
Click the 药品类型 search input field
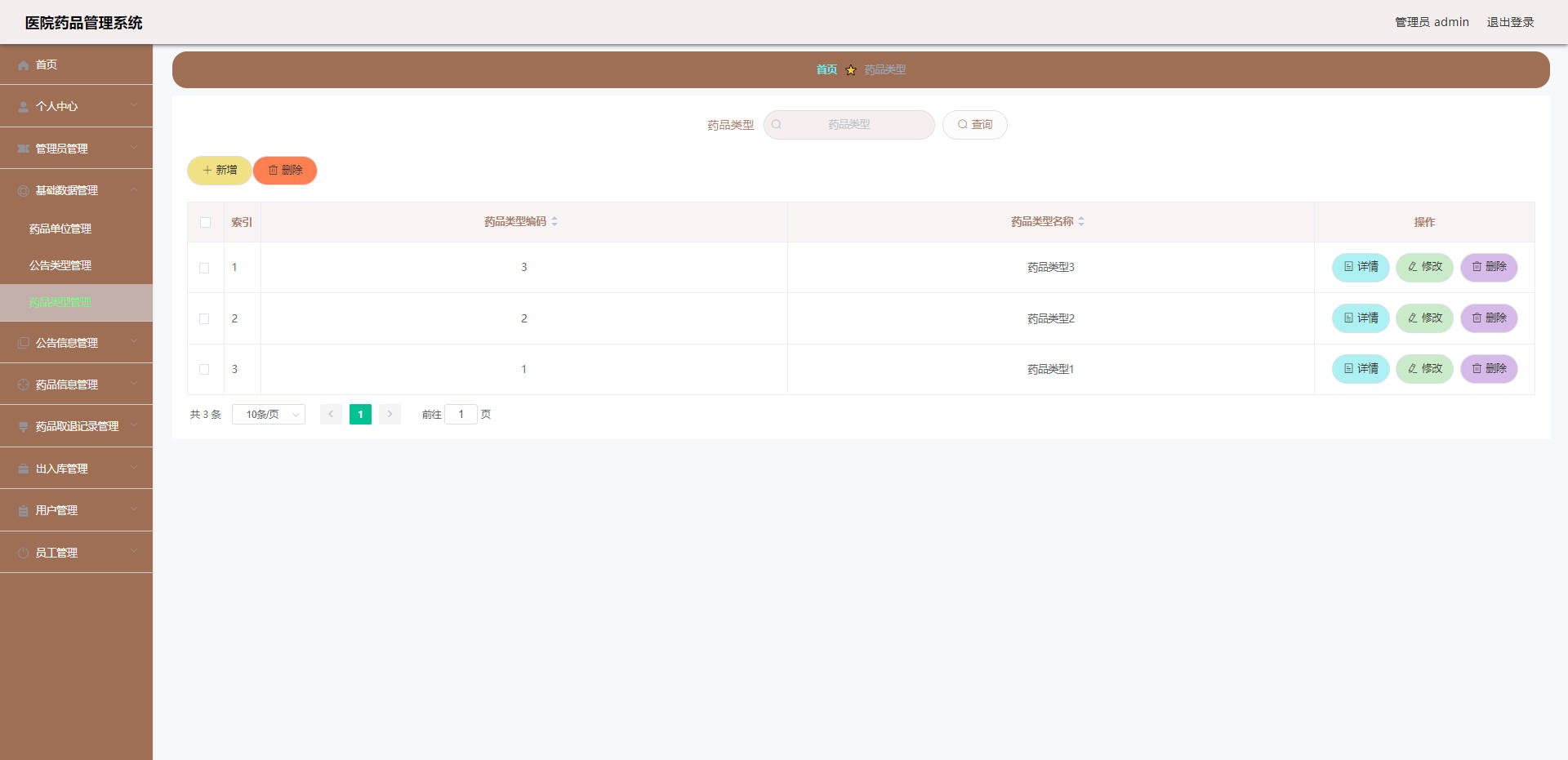click(849, 125)
